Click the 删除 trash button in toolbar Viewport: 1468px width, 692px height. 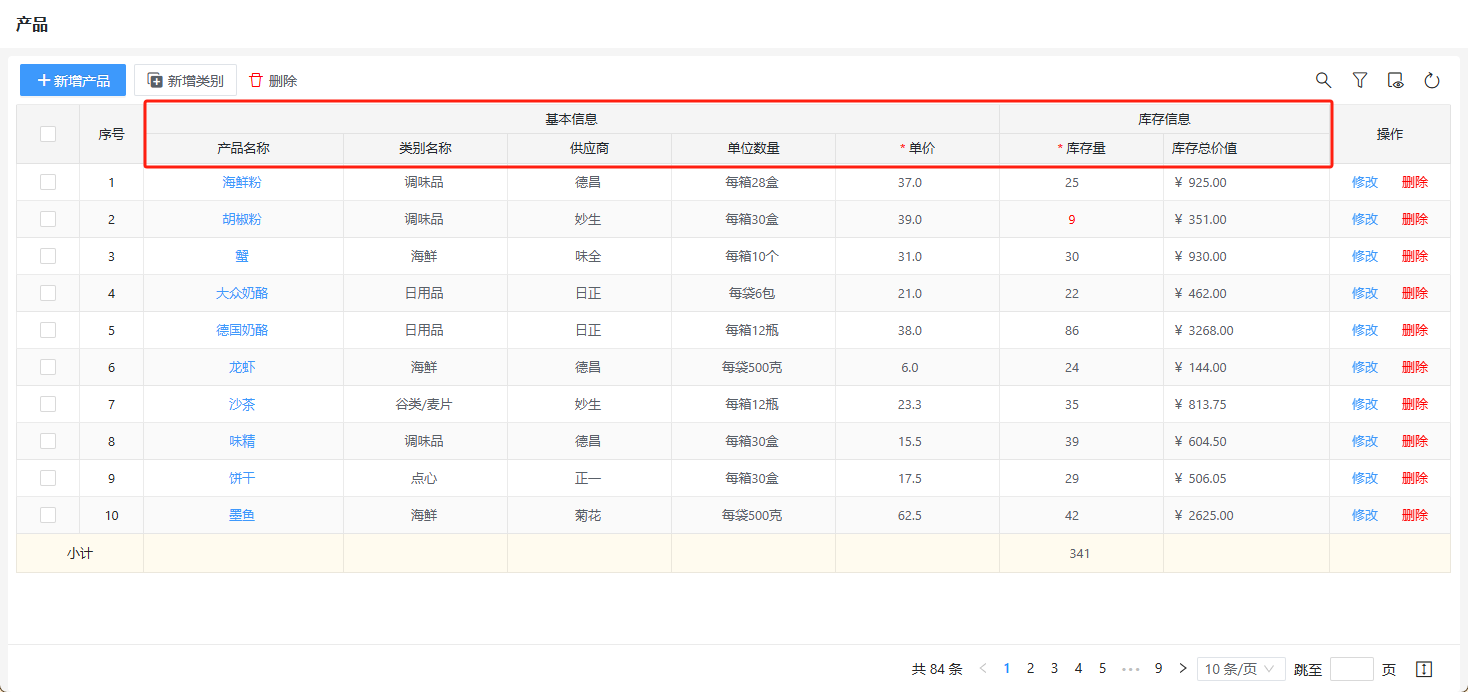[273, 80]
